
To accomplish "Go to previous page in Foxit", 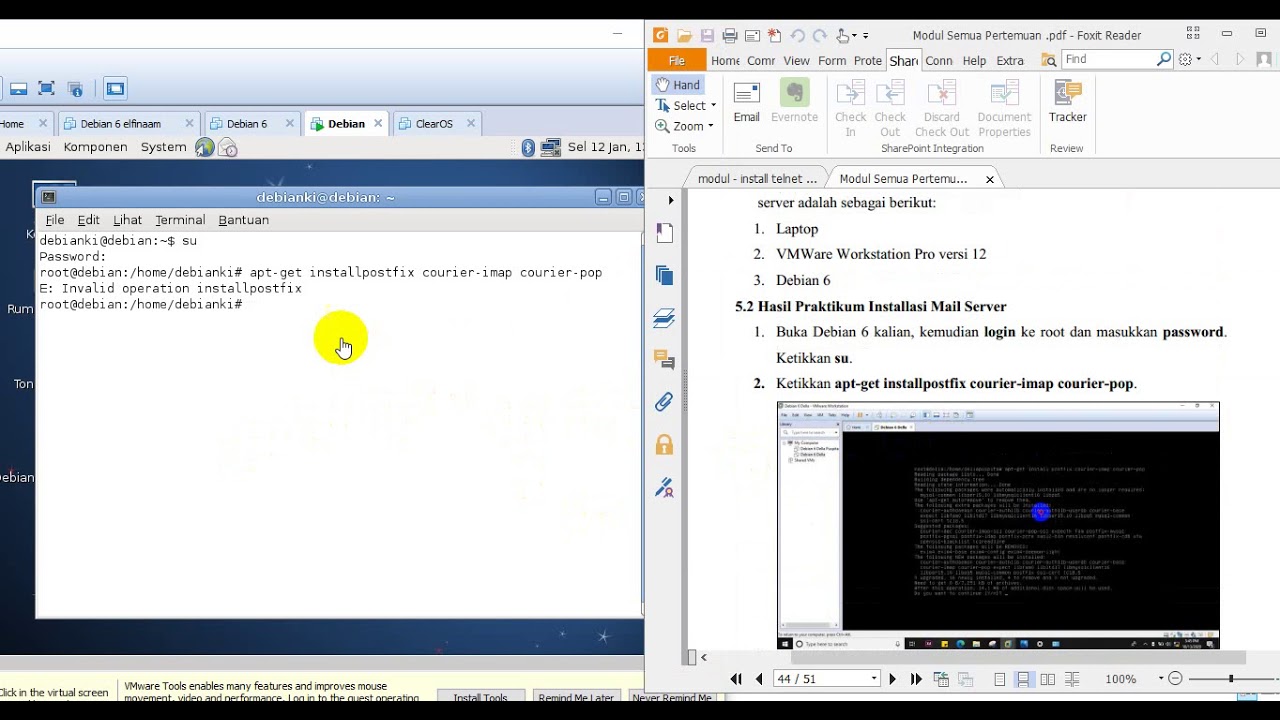I will [x=759, y=679].
